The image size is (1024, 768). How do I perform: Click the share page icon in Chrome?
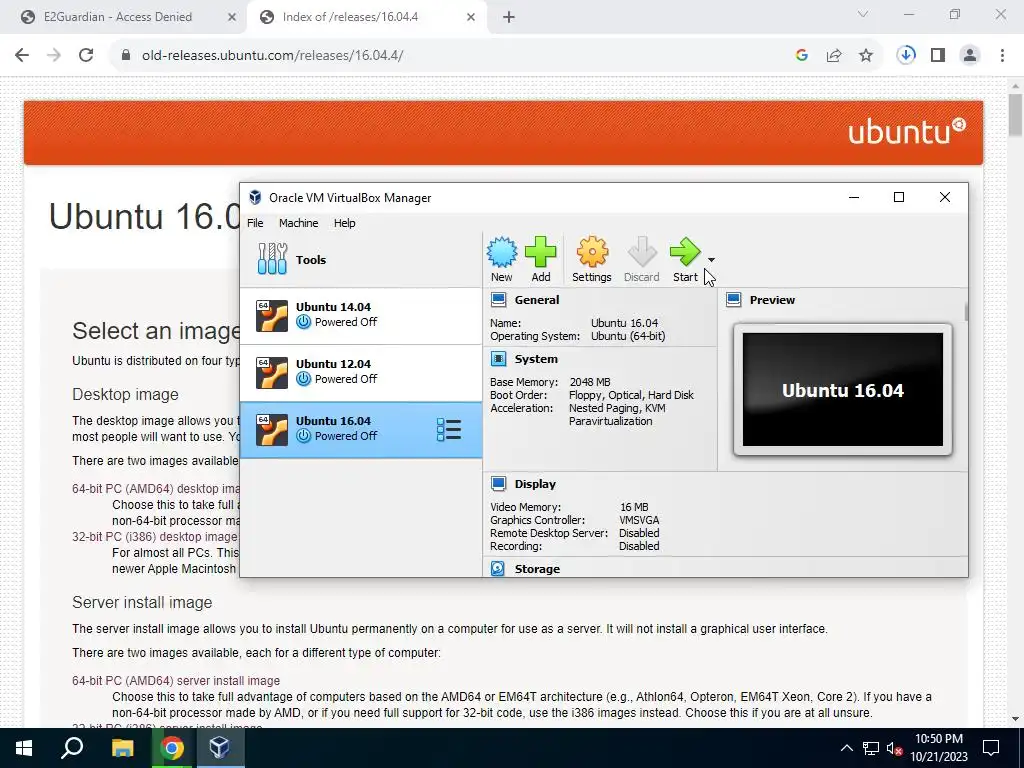pyautogui.click(x=834, y=56)
